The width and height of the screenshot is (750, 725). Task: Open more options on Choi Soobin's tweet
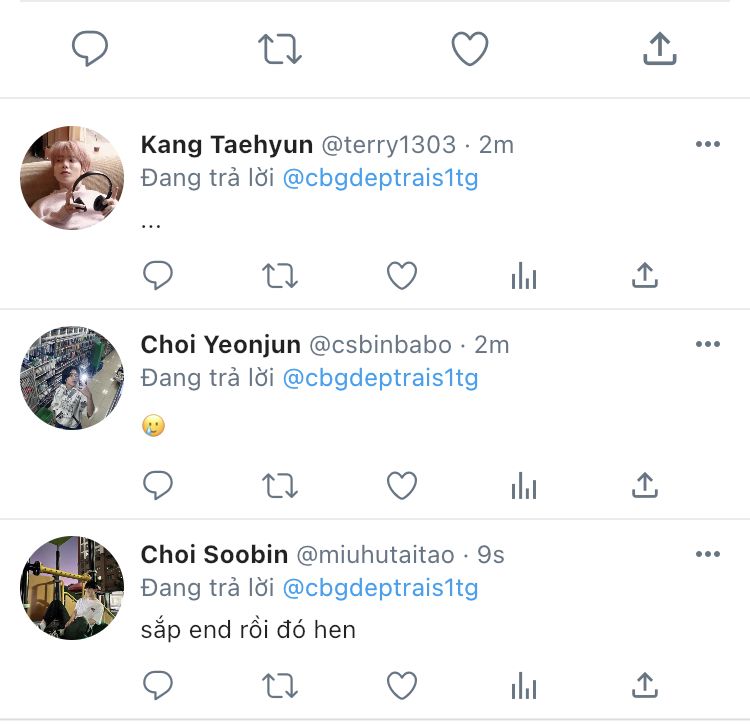[707, 555]
